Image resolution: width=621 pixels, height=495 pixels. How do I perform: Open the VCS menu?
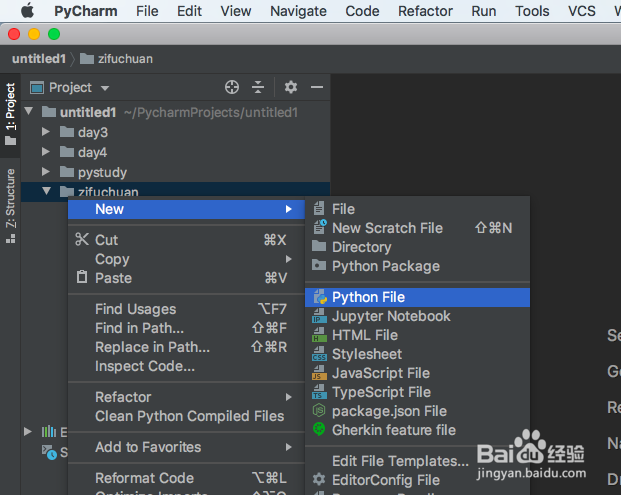coord(581,11)
